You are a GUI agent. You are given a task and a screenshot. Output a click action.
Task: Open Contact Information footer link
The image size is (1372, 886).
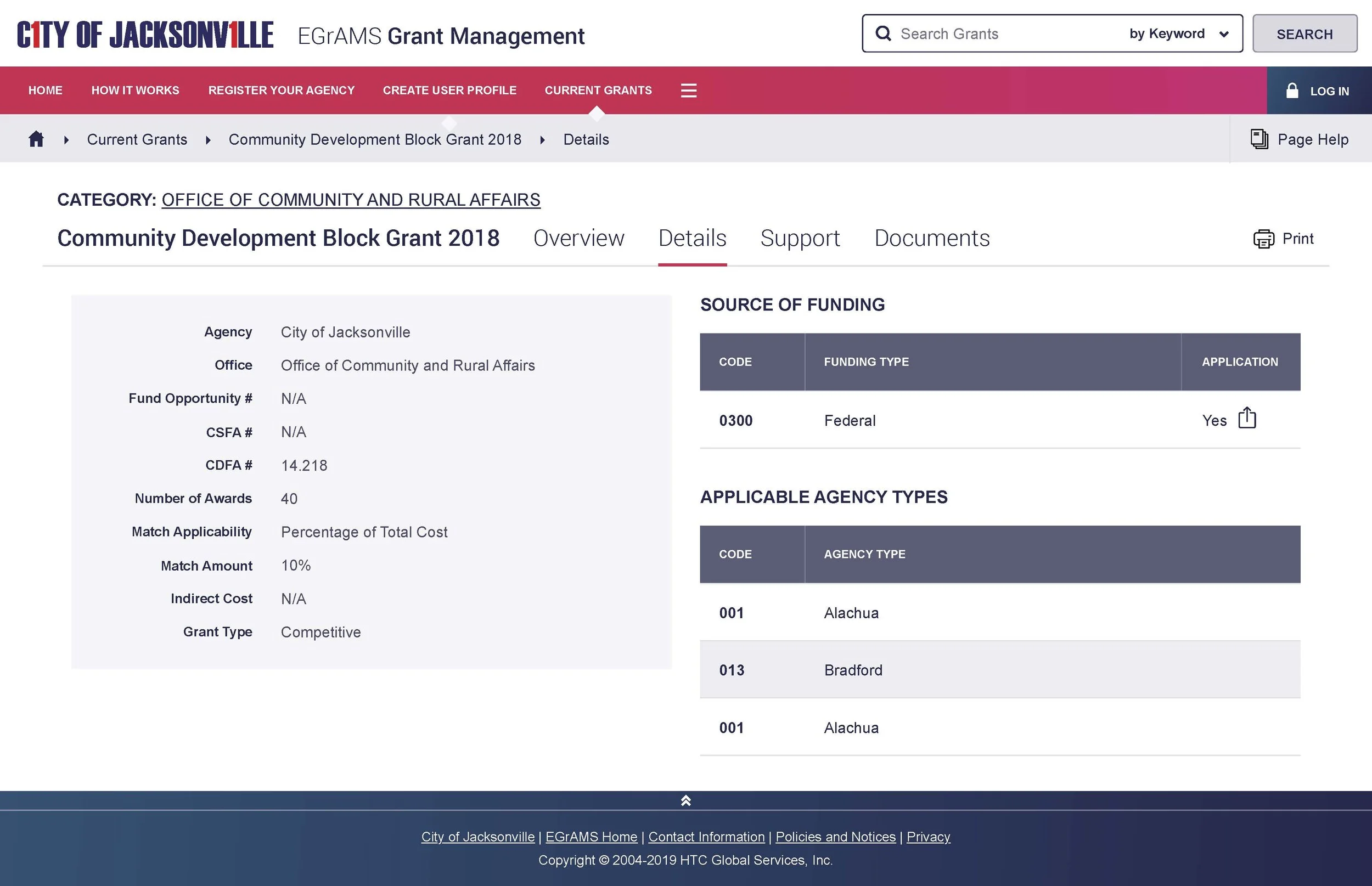706,837
